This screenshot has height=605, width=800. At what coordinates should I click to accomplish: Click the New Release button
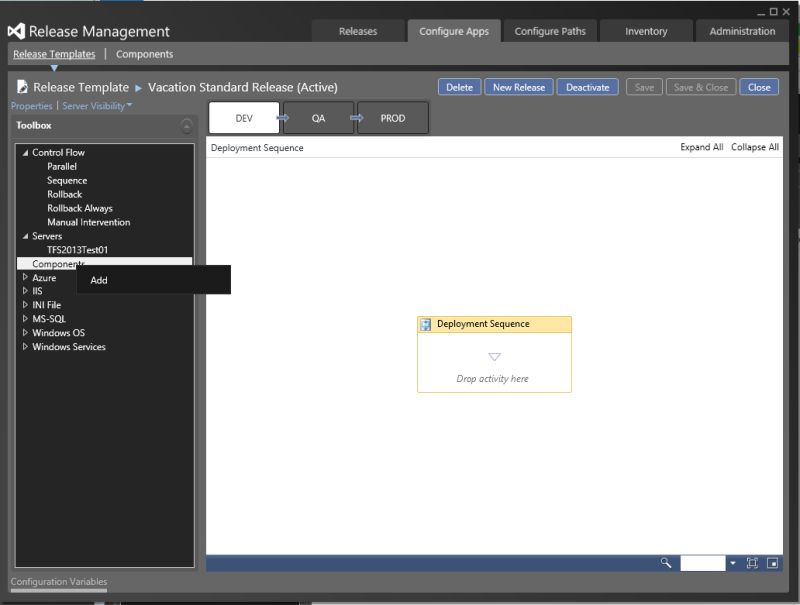(x=518, y=87)
